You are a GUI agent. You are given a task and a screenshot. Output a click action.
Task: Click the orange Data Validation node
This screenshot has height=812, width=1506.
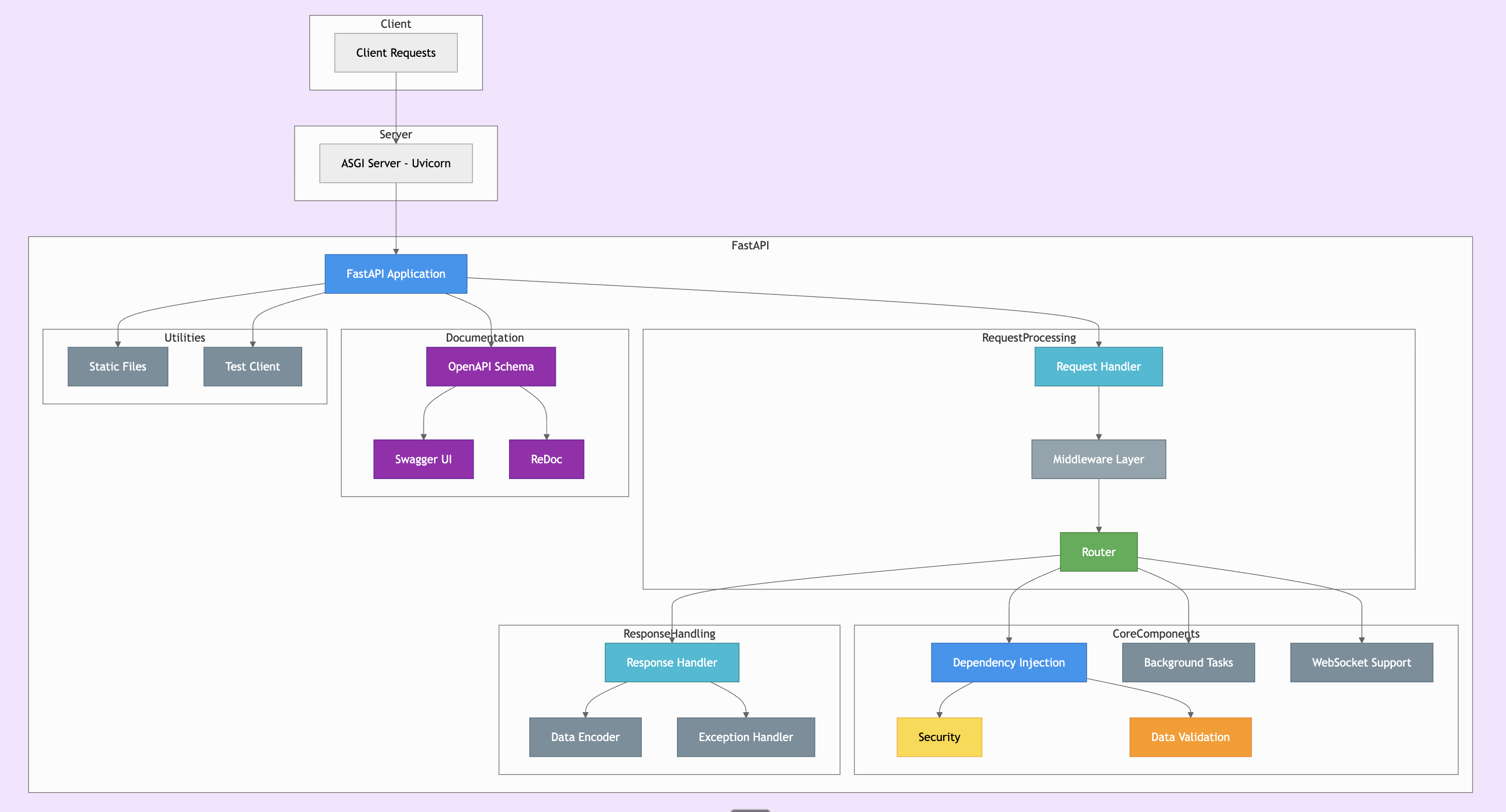coord(1190,736)
